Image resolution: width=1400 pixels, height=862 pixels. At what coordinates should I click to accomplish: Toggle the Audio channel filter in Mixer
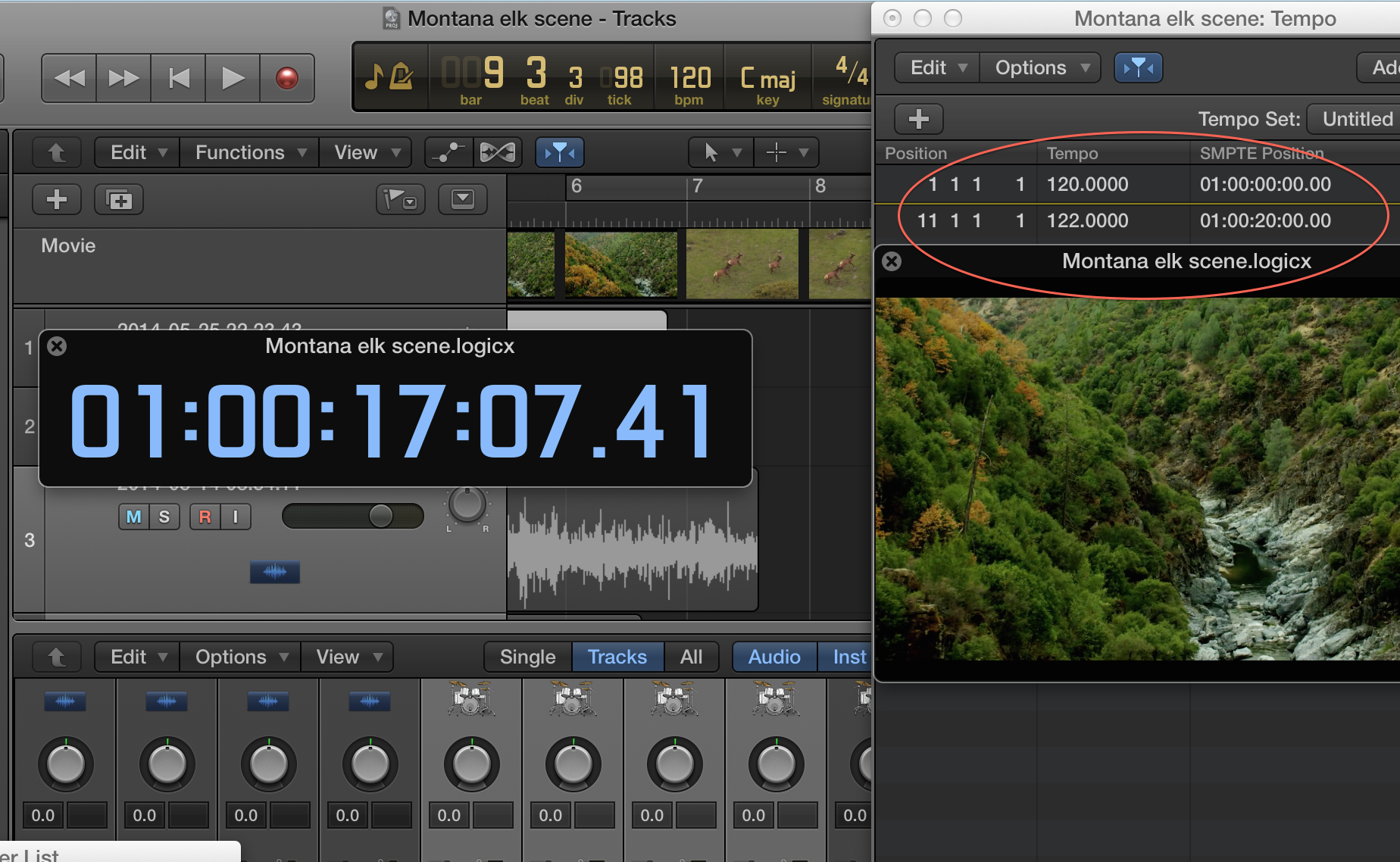[774, 657]
